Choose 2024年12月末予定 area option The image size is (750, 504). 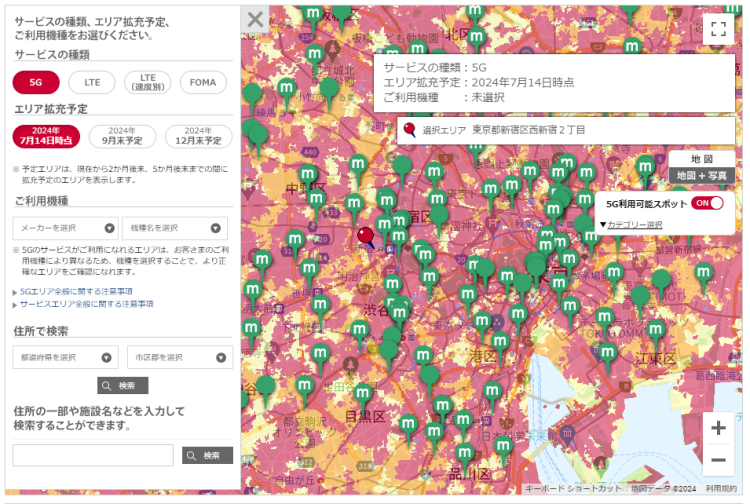click(x=199, y=136)
